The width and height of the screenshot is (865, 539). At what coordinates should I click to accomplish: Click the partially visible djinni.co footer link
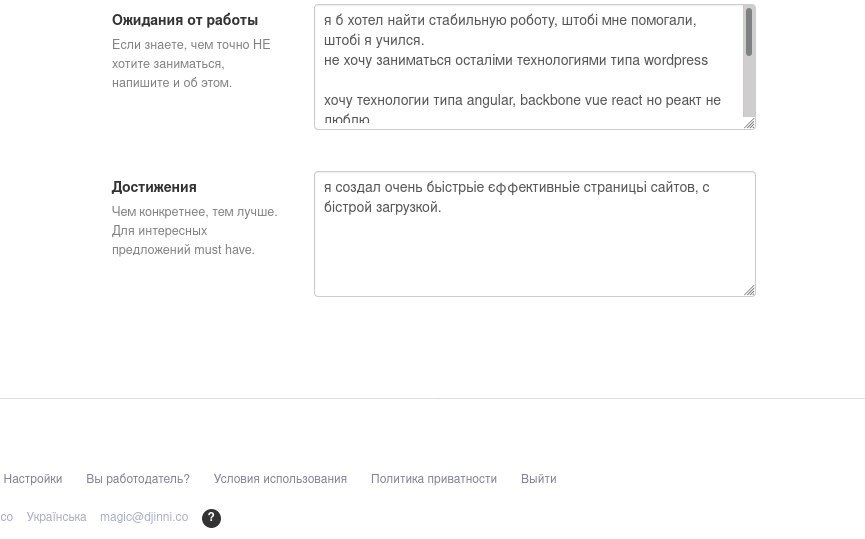point(6,517)
